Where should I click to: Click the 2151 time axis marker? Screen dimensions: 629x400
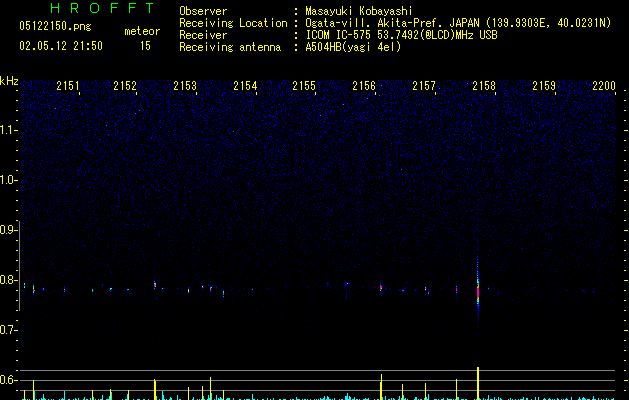pyautogui.click(x=68, y=86)
